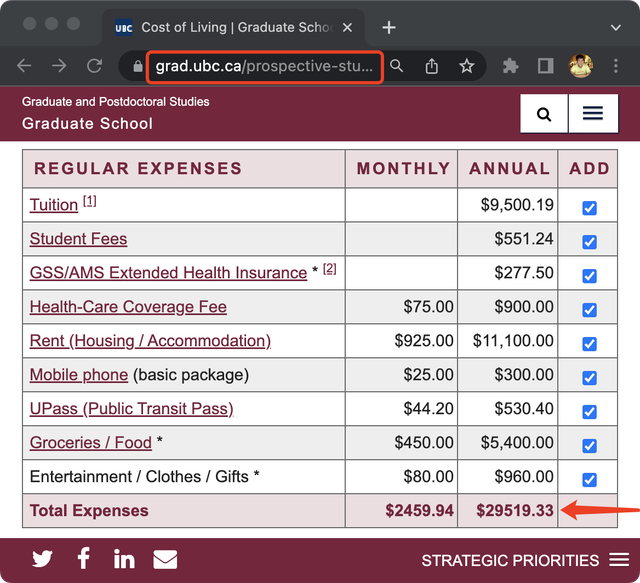Open the Student Fees link
This screenshot has width=640, height=583.
click(78, 239)
